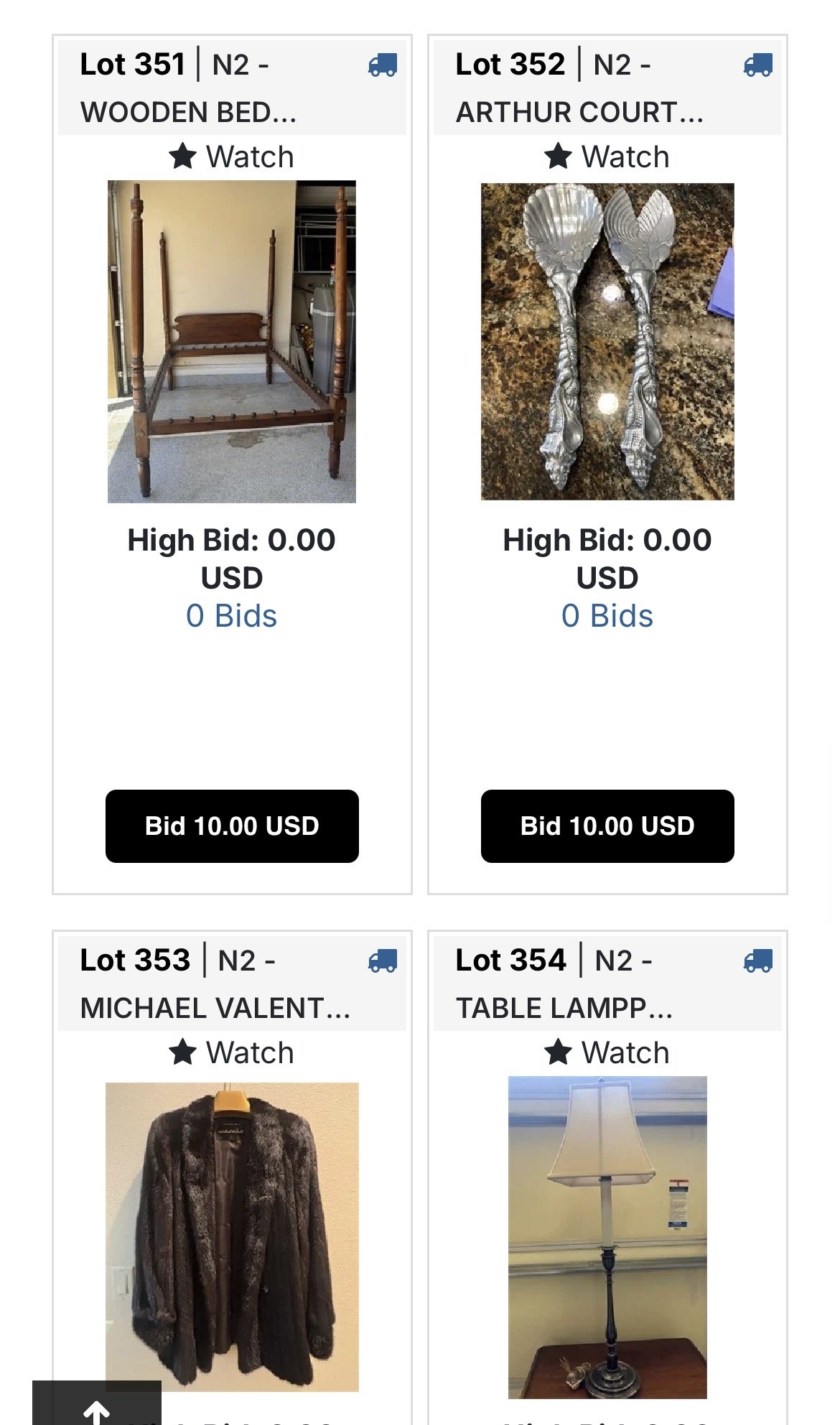The width and height of the screenshot is (840, 1425).
Task: Open the Lot 351 Wooden Bed title
Action: point(188,88)
